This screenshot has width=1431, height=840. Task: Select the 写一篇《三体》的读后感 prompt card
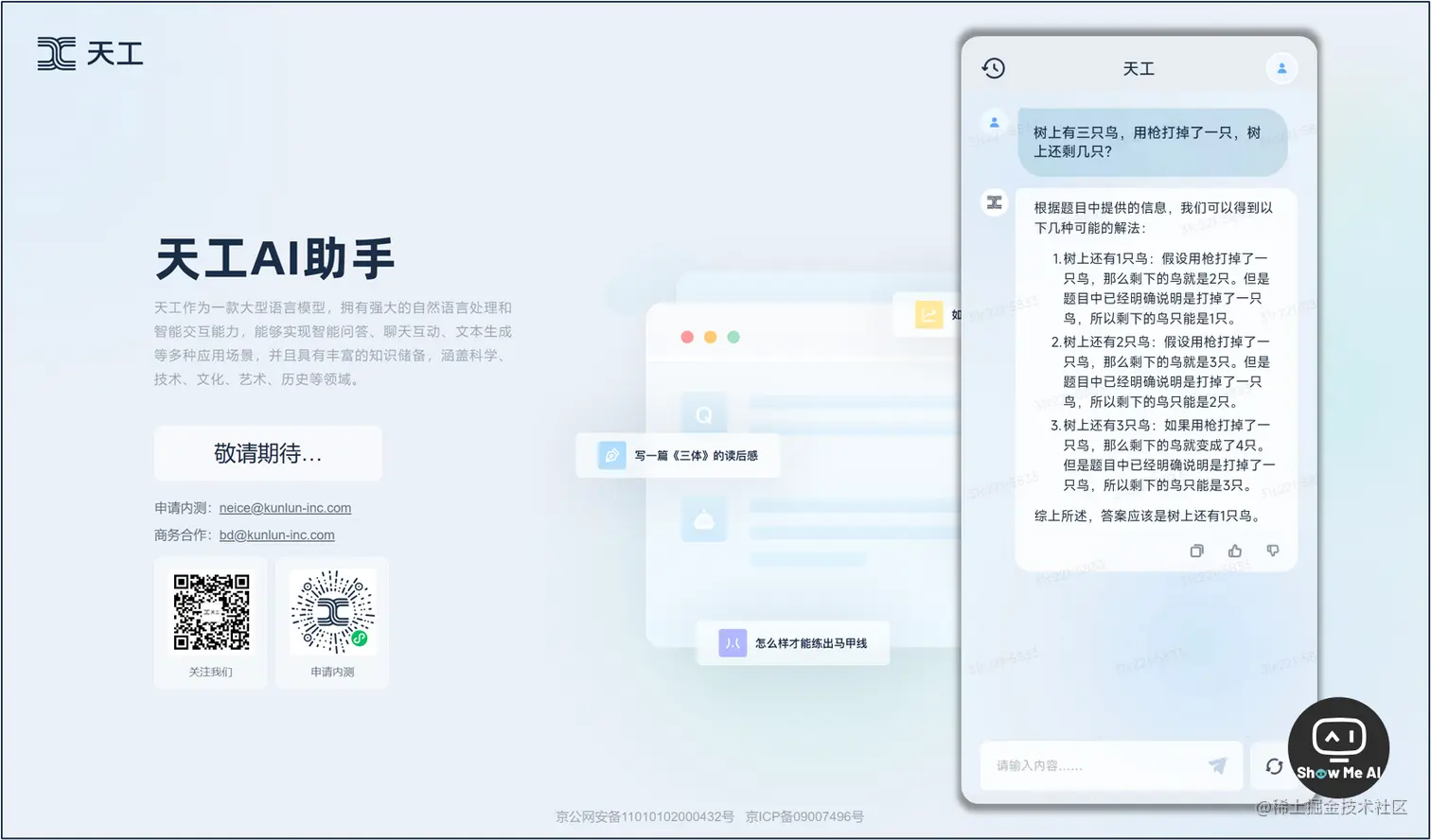[678, 456]
